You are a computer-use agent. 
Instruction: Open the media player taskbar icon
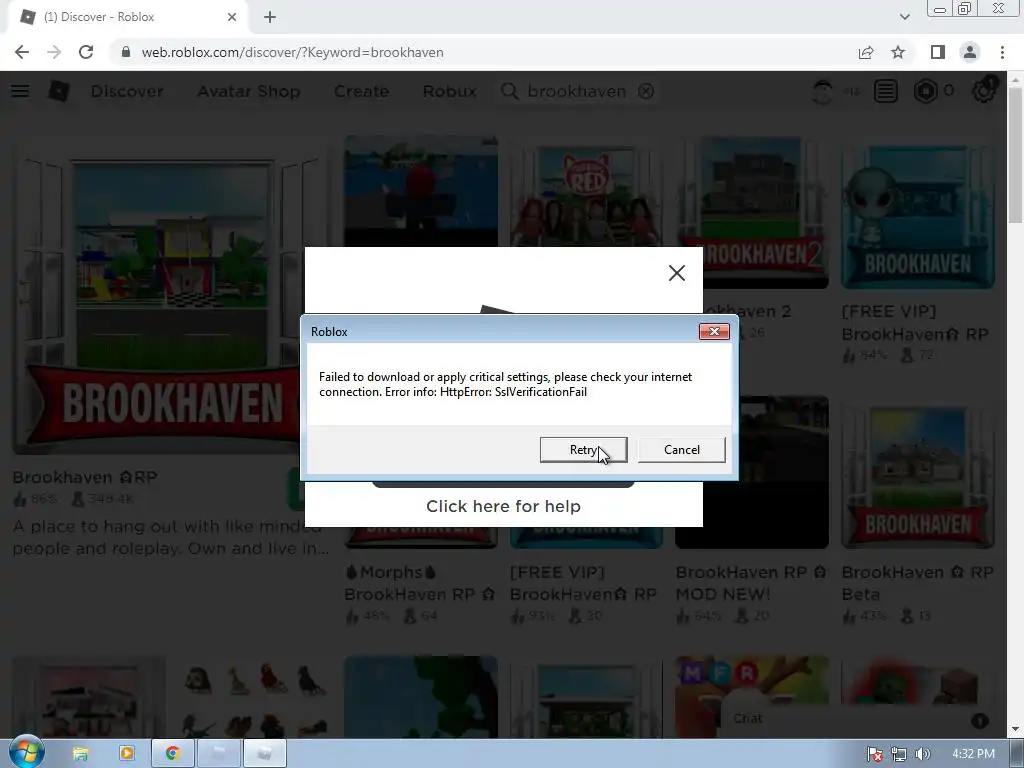click(x=127, y=754)
